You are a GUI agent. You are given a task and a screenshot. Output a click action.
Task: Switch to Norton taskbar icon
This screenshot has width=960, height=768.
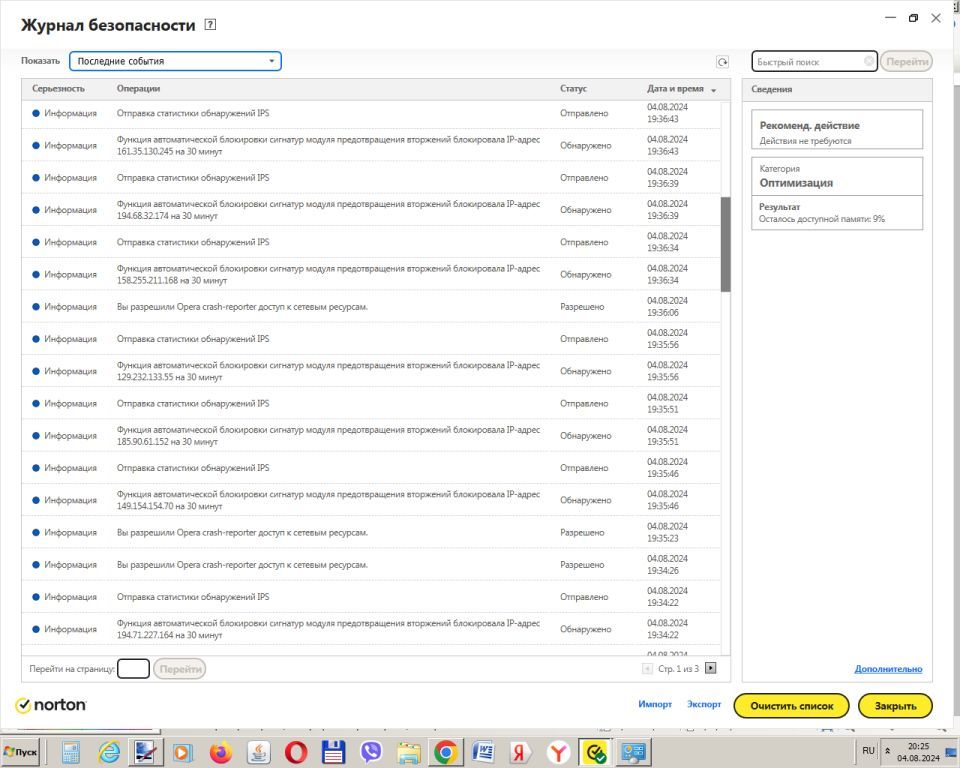tap(595, 752)
